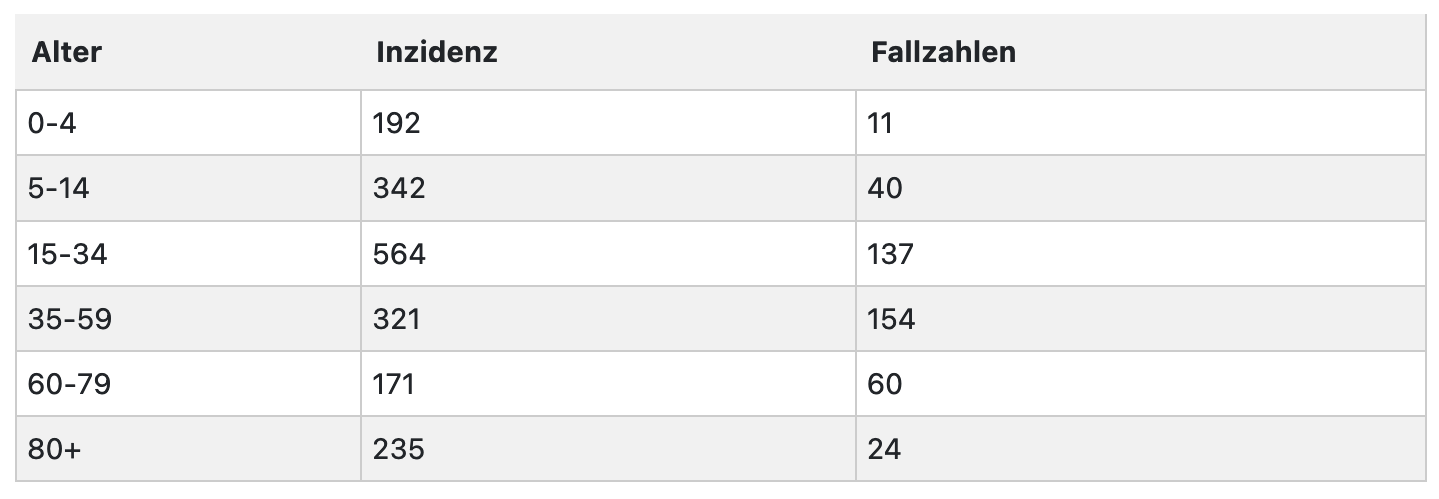Select the 60-79 age group cell

188,384
